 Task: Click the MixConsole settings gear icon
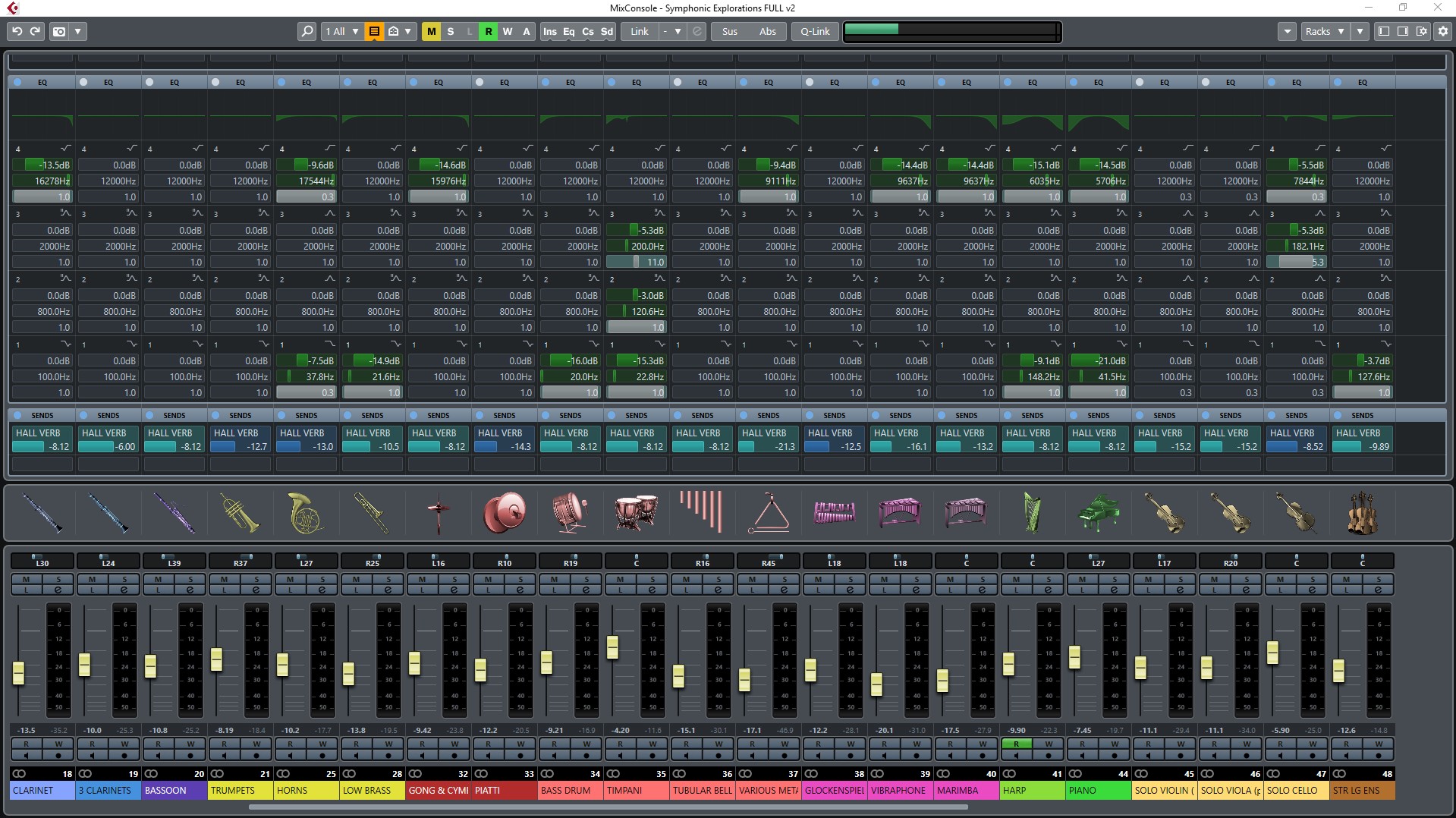tap(1442, 31)
